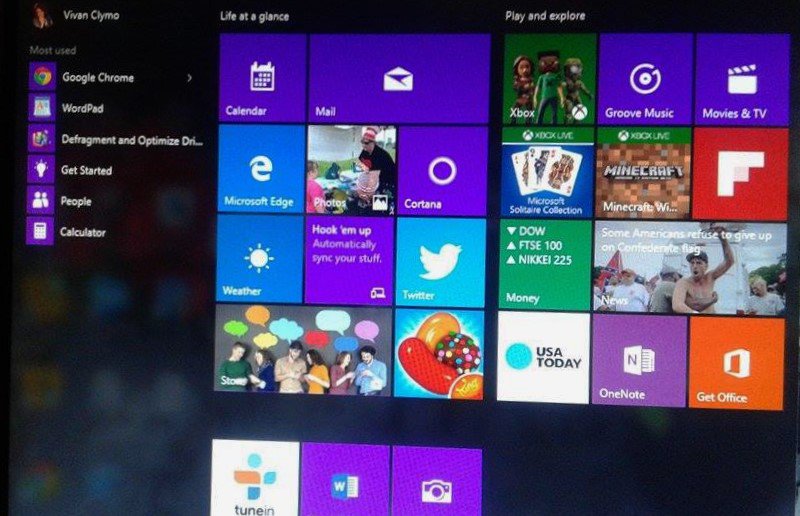Open the Mail tile
This screenshot has height=516, width=800.
coord(399,79)
